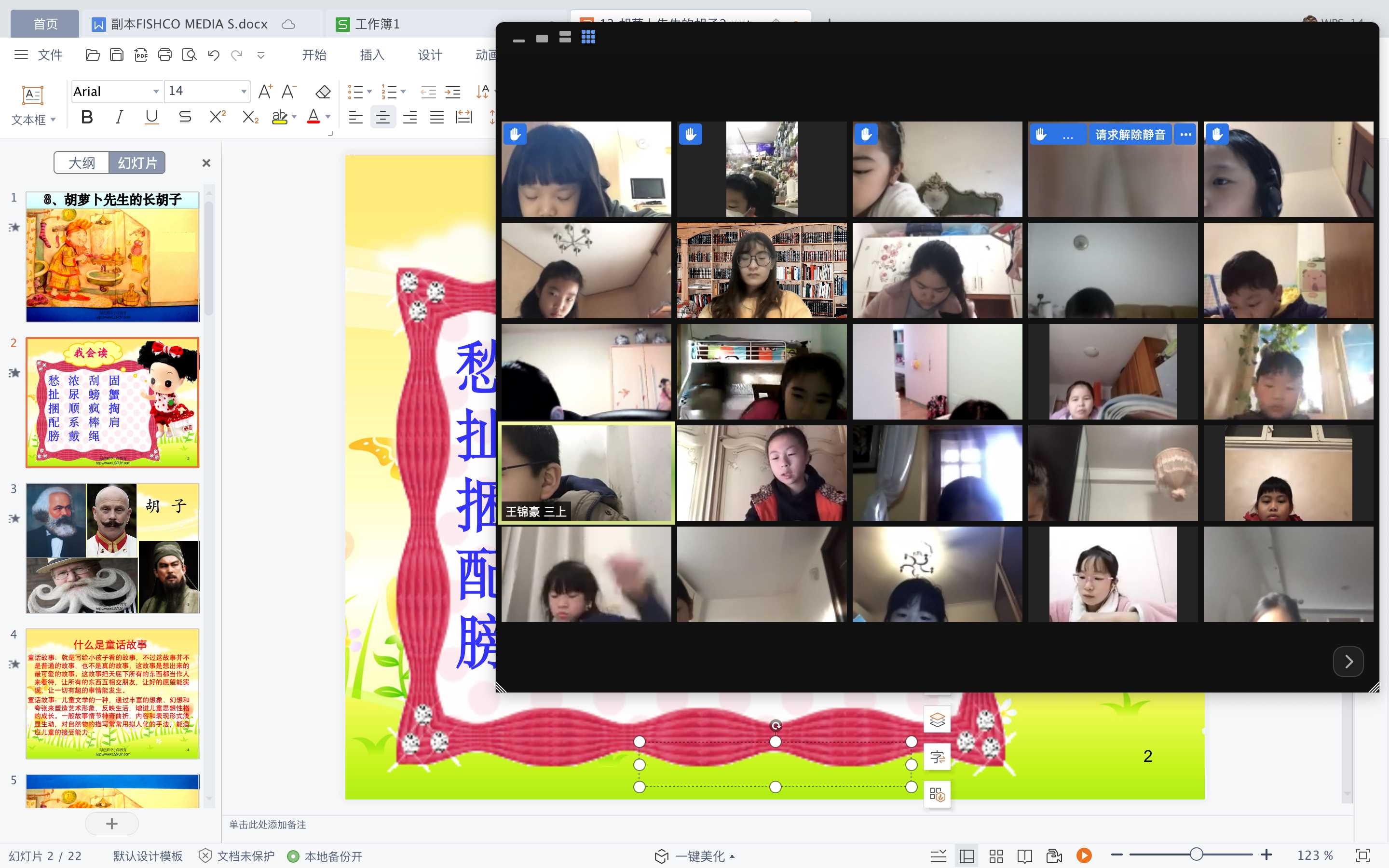This screenshot has width=1389, height=868.
Task: Click request unmute button on participant
Action: click(x=1130, y=135)
